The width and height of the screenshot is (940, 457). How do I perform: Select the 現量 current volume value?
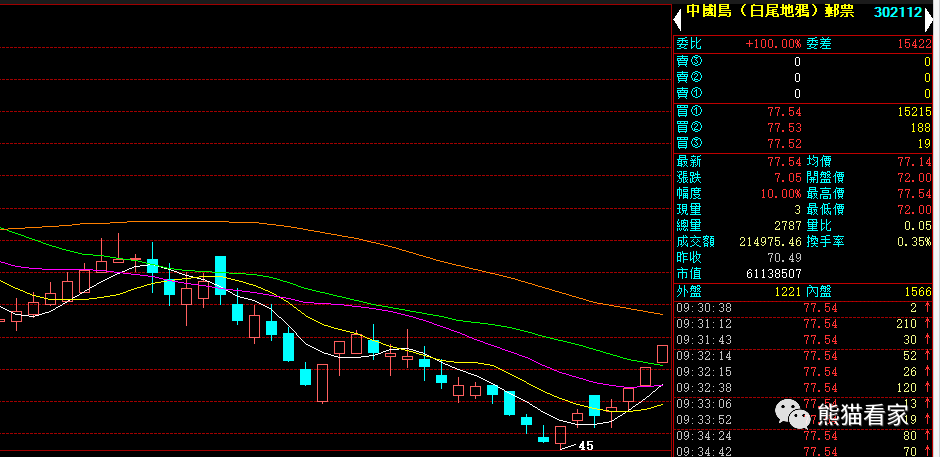(x=797, y=211)
